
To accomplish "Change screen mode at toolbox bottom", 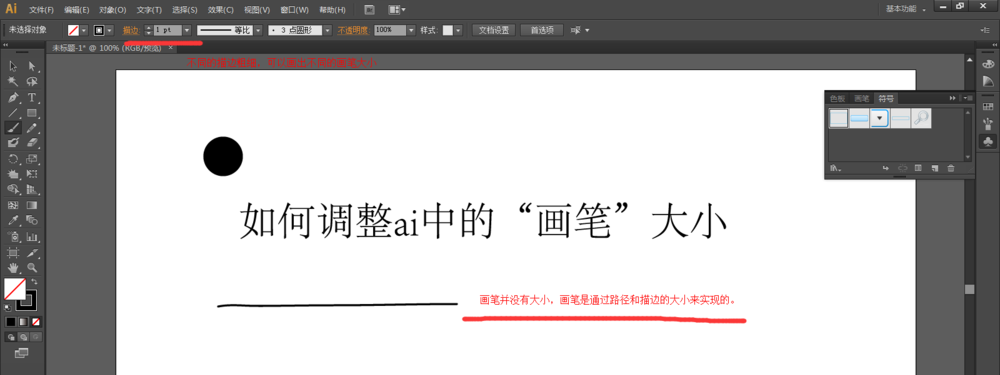I will pyautogui.click(x=22, y=352).
